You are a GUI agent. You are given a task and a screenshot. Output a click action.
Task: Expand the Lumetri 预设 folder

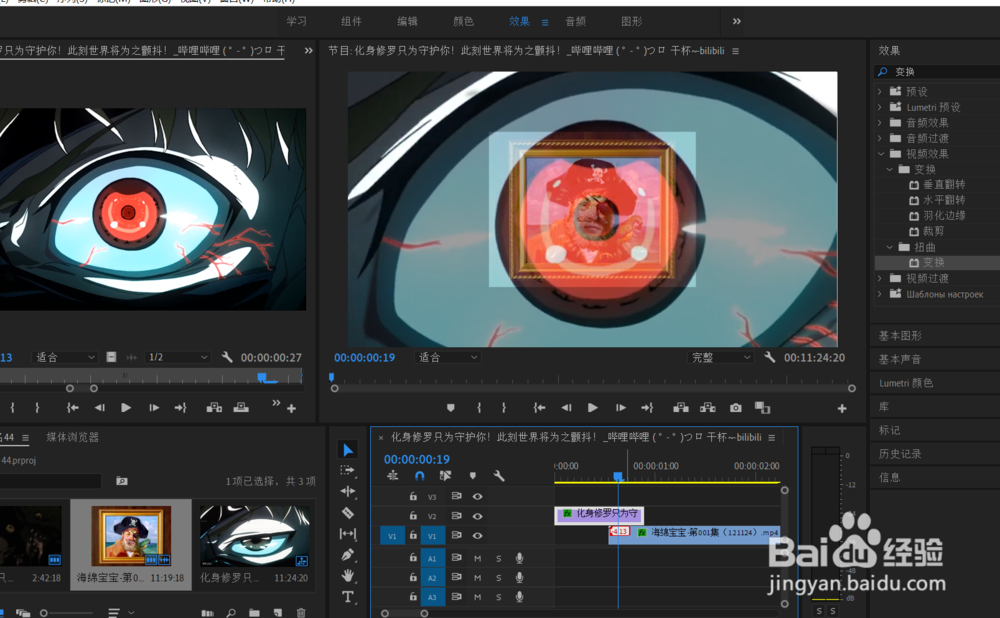tap(879, 107)
